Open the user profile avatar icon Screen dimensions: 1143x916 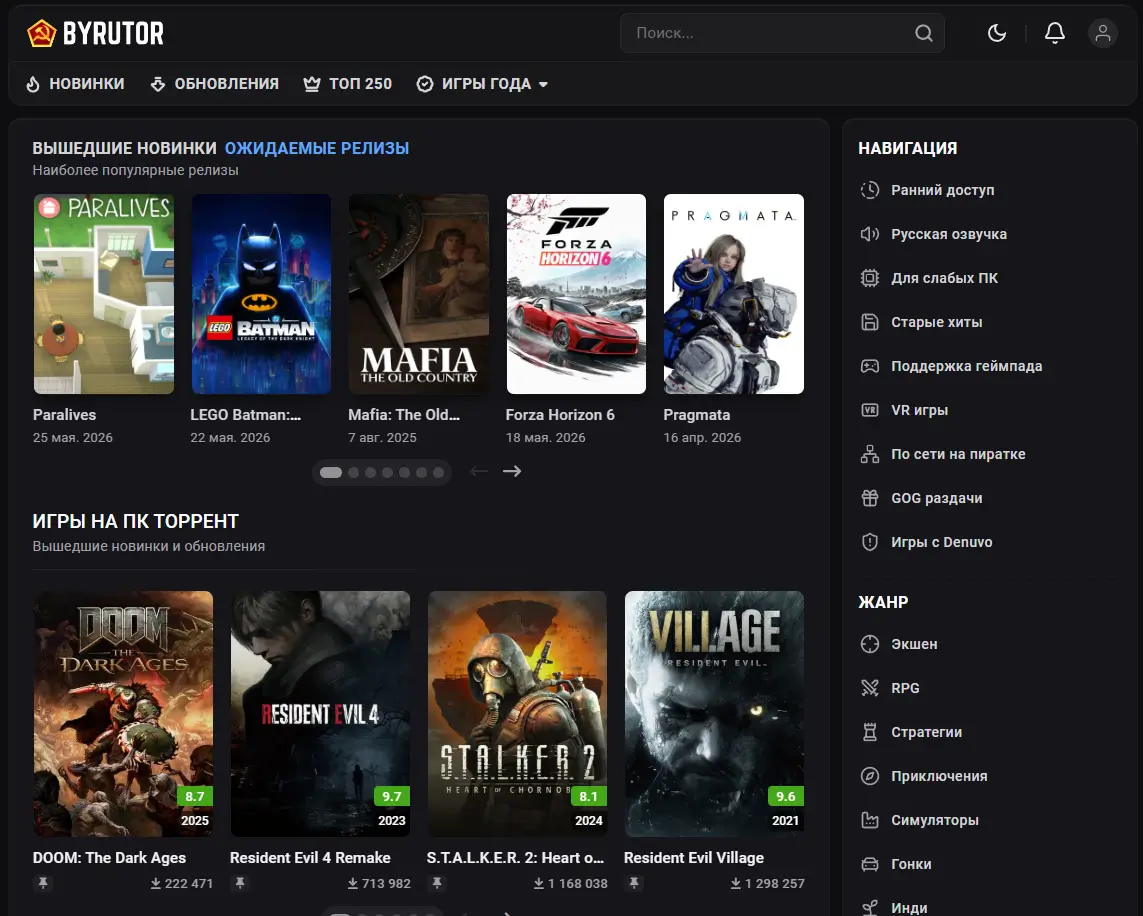[1103, 33]
